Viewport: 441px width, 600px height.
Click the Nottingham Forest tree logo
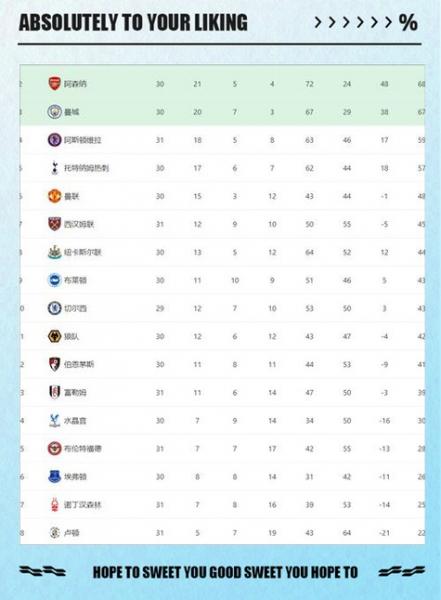(54, 504)
